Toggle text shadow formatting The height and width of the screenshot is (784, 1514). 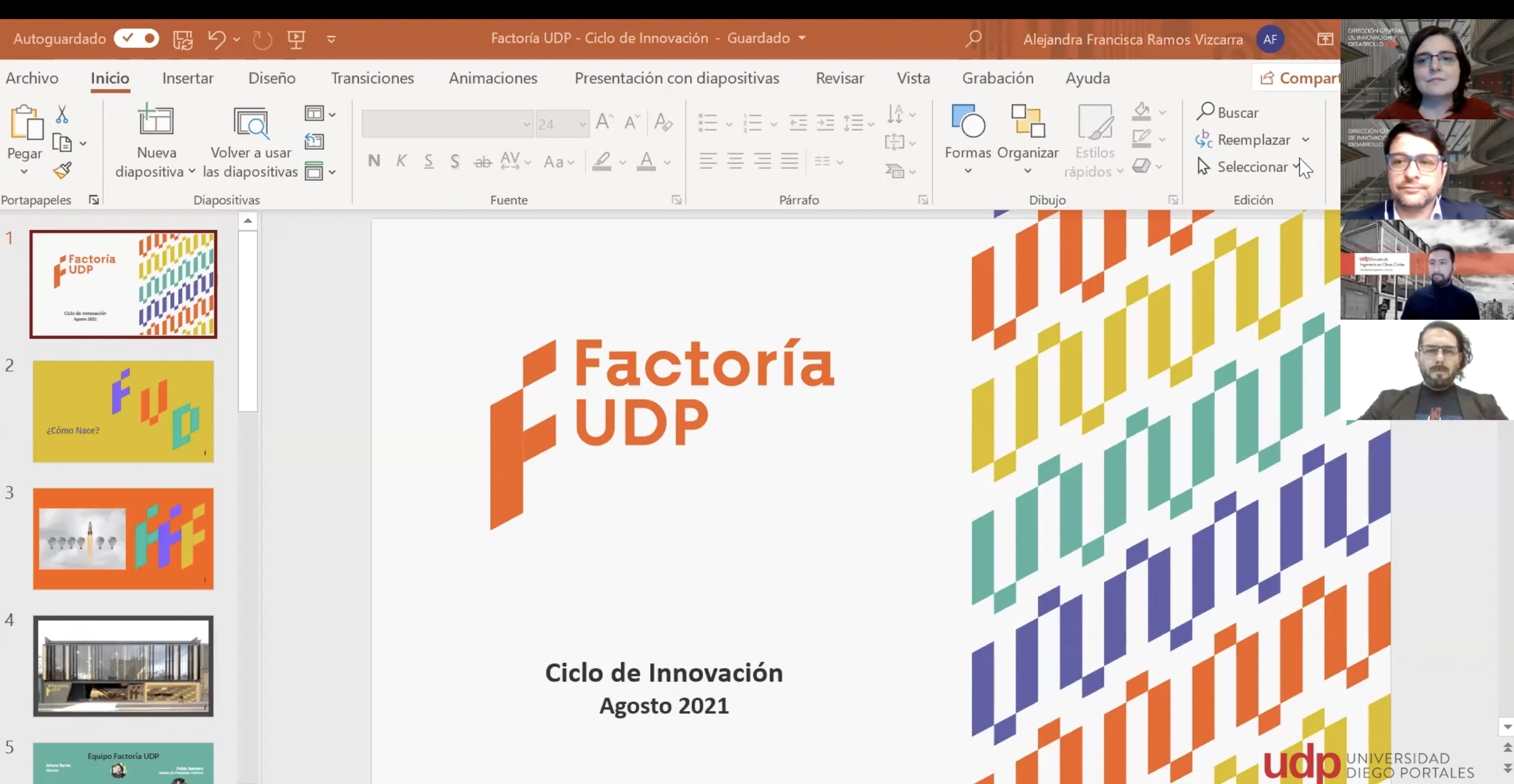(455, 161)
